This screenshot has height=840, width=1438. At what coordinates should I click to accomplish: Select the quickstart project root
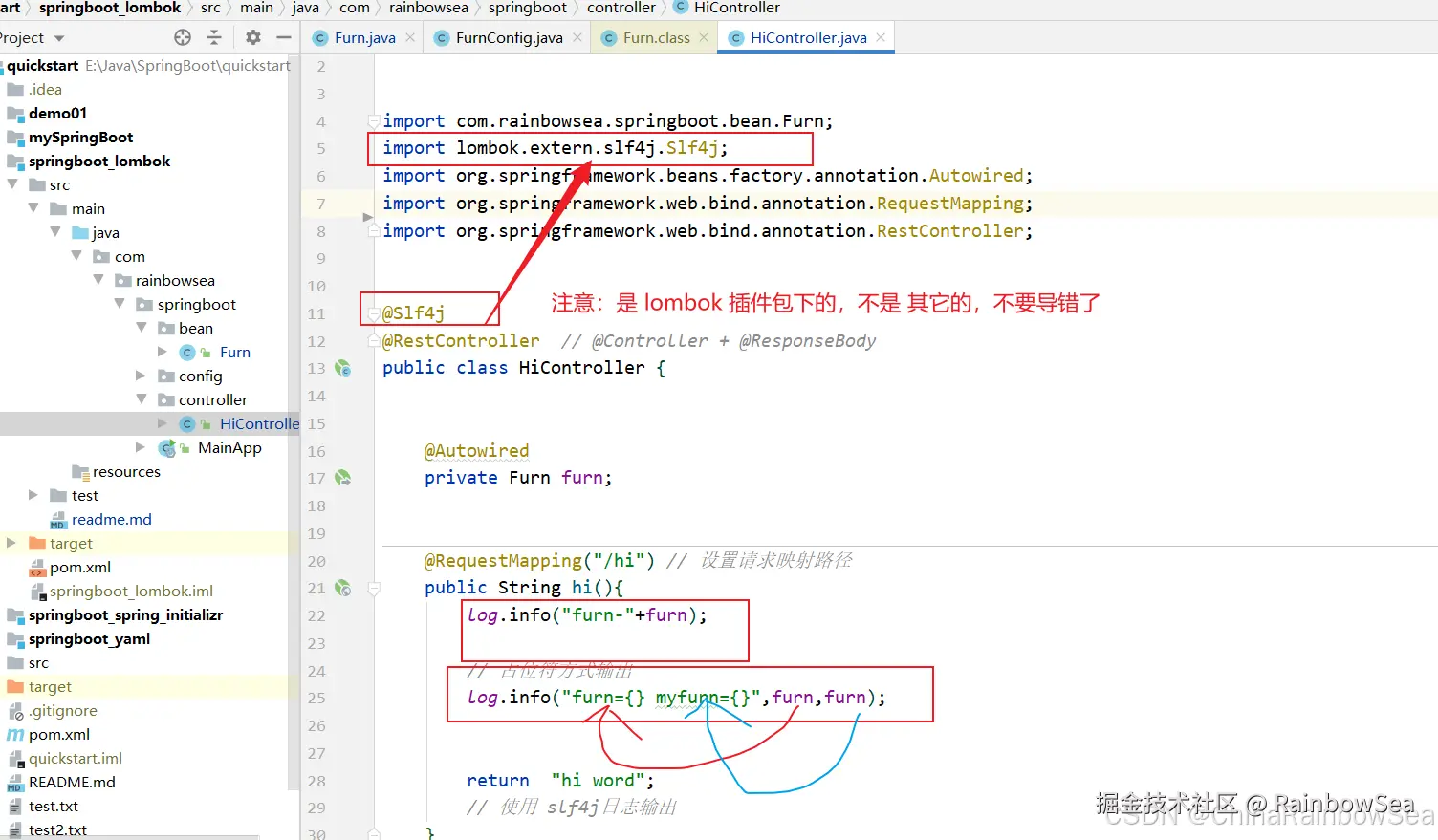(43, 65)
